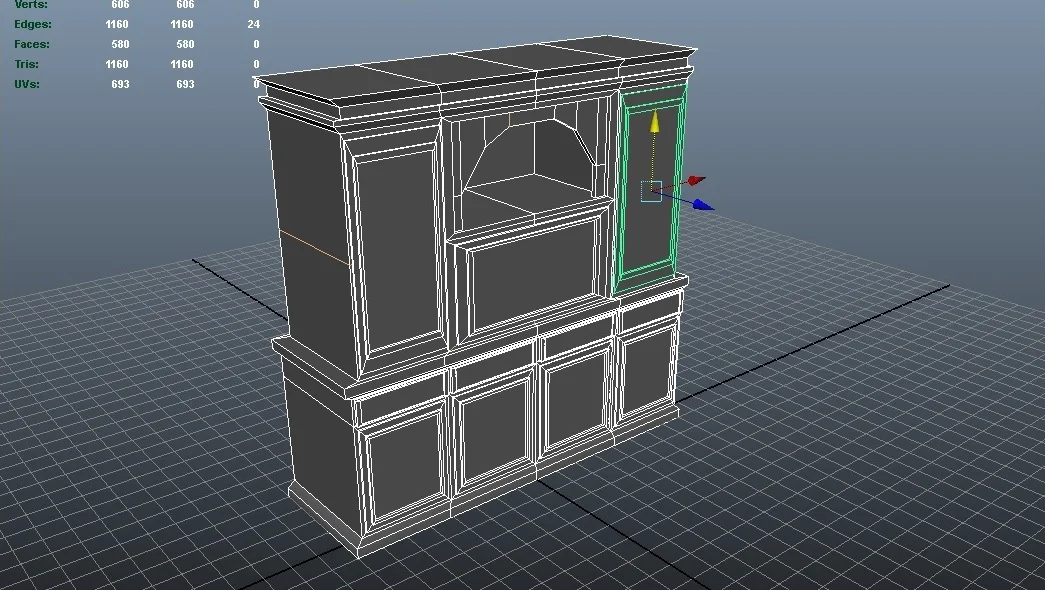1045x590 pixels.
Task: Select the green-highlighted cabinet door panel
Action: point(649,189)
